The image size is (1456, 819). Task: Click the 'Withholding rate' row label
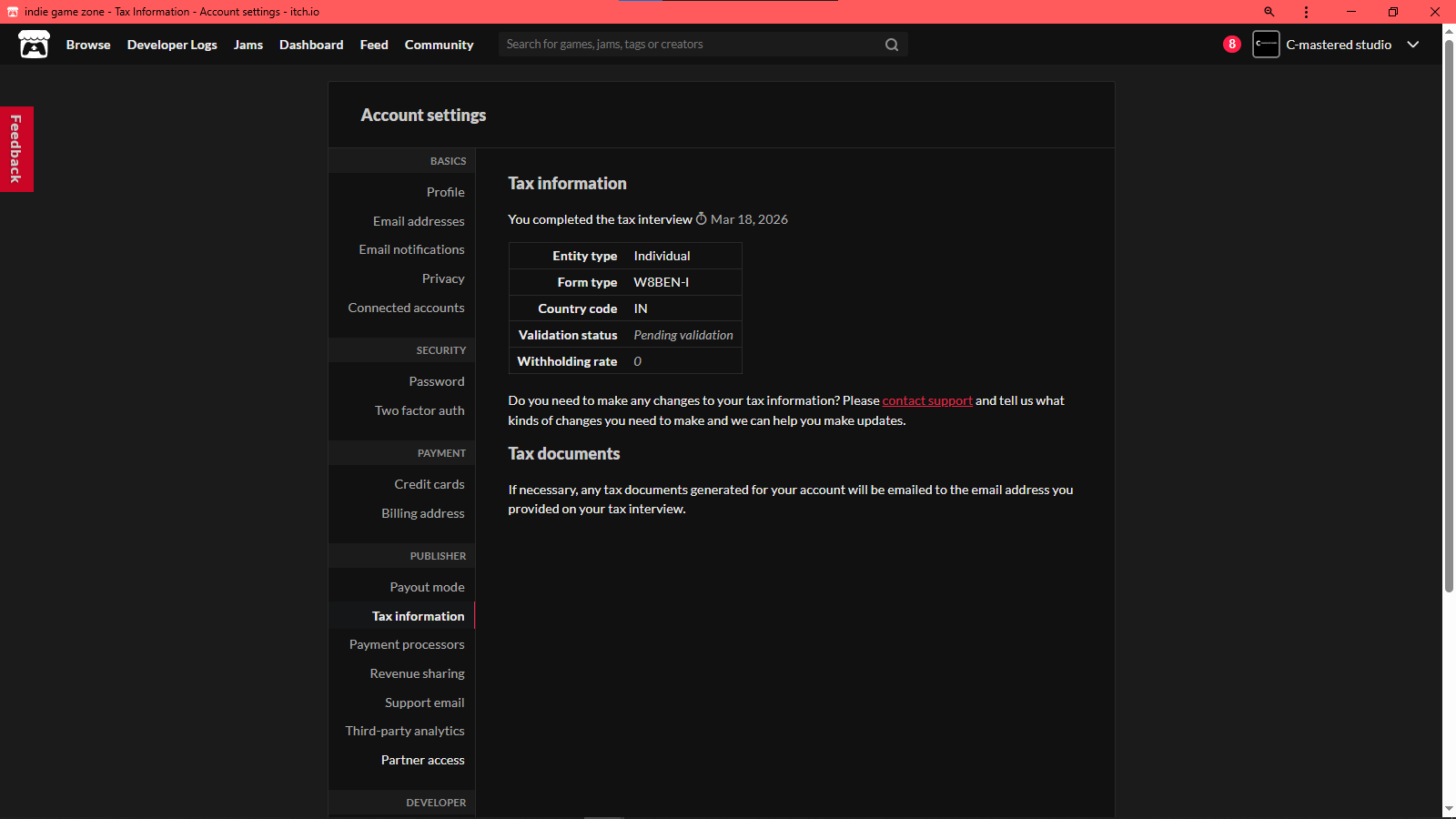coord(567,361)
